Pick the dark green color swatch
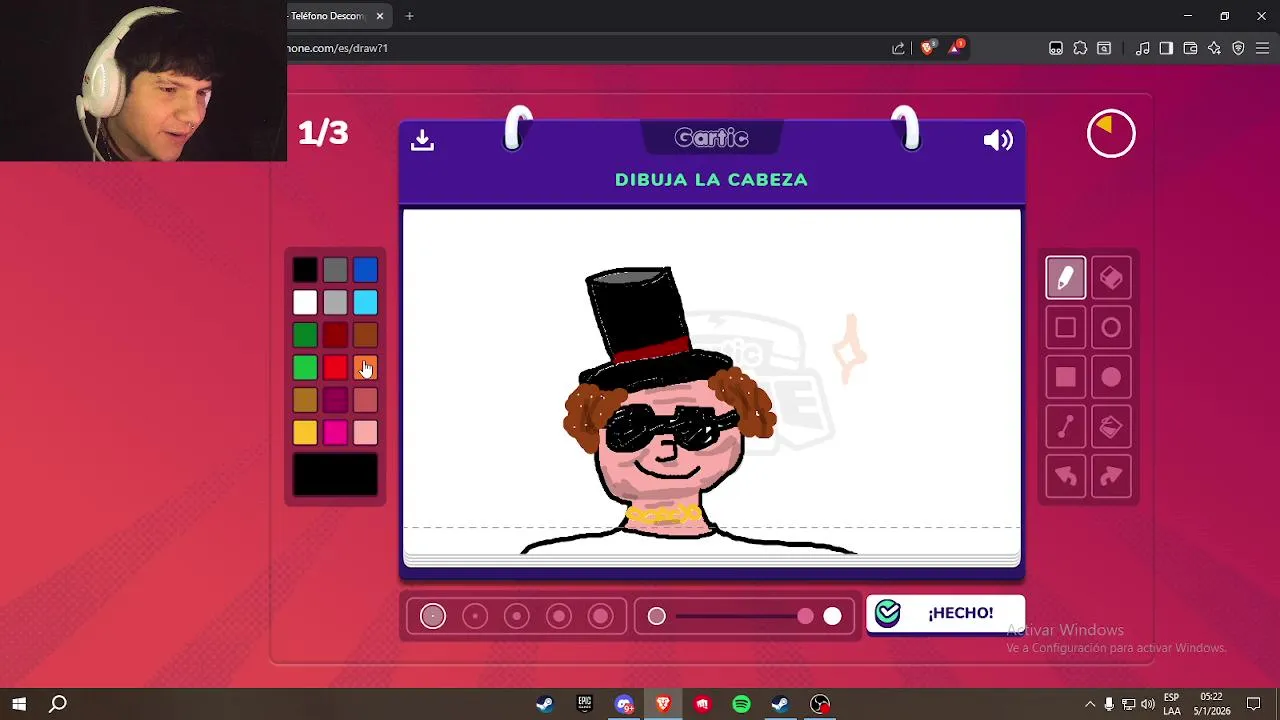Screen dimensions: 1280x720 pos(305,335)
